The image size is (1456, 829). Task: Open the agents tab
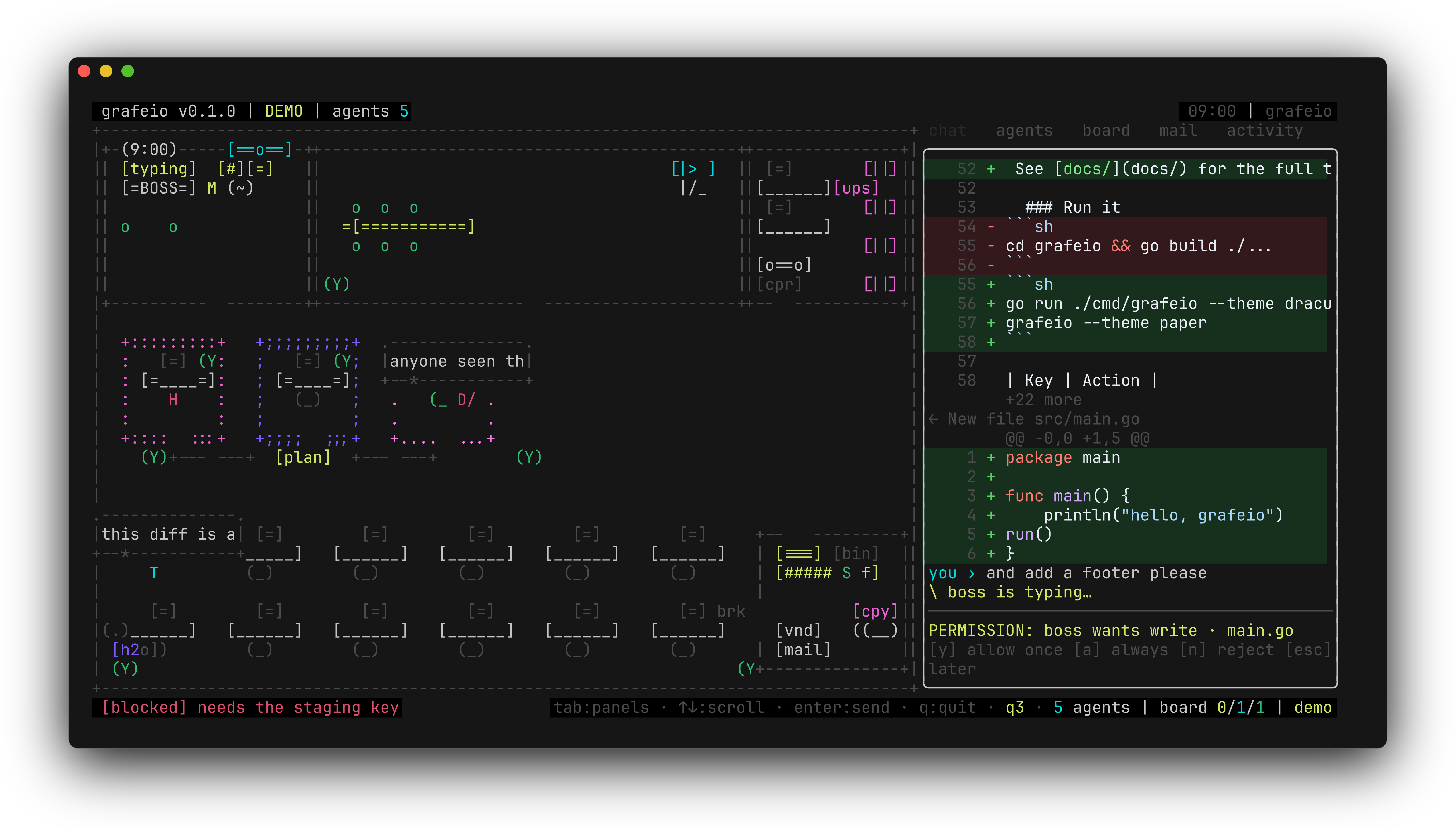pyautogui.click(x=1024, y=130)
